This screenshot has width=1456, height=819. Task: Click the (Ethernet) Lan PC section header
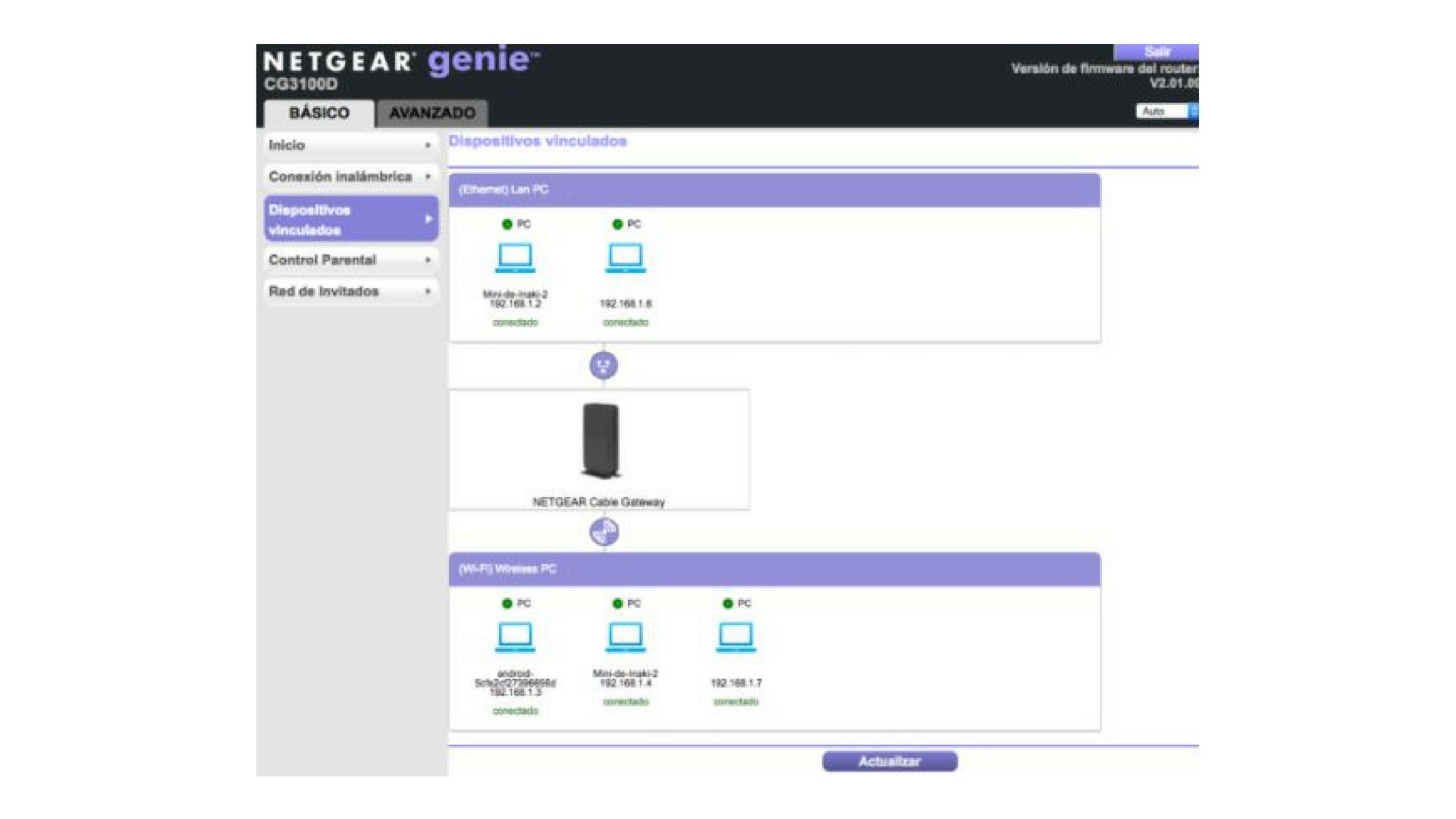tap(774, 190)
